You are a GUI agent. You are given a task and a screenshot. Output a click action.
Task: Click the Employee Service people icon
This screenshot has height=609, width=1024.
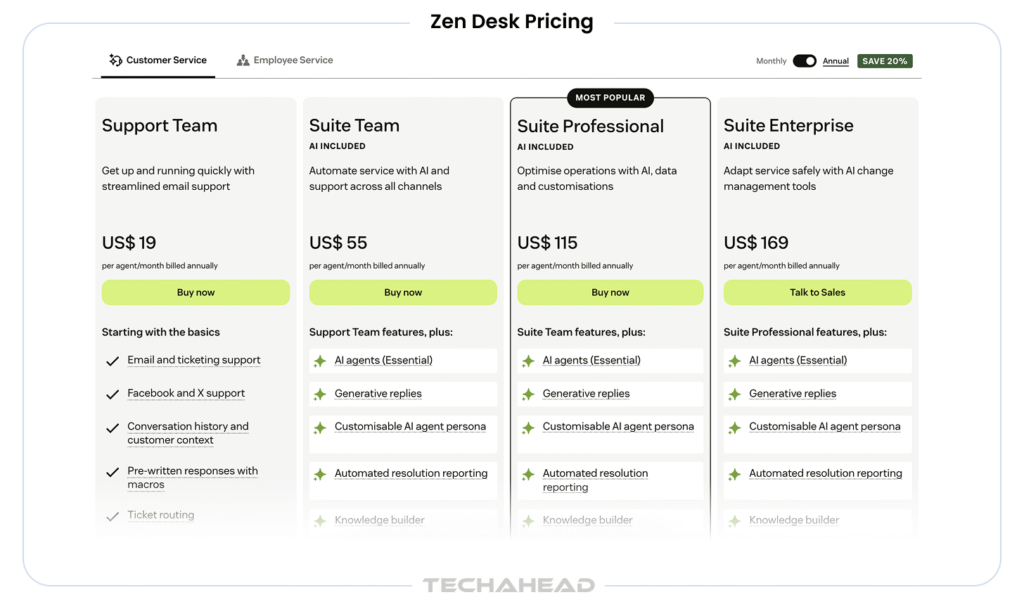click(243, 61)
